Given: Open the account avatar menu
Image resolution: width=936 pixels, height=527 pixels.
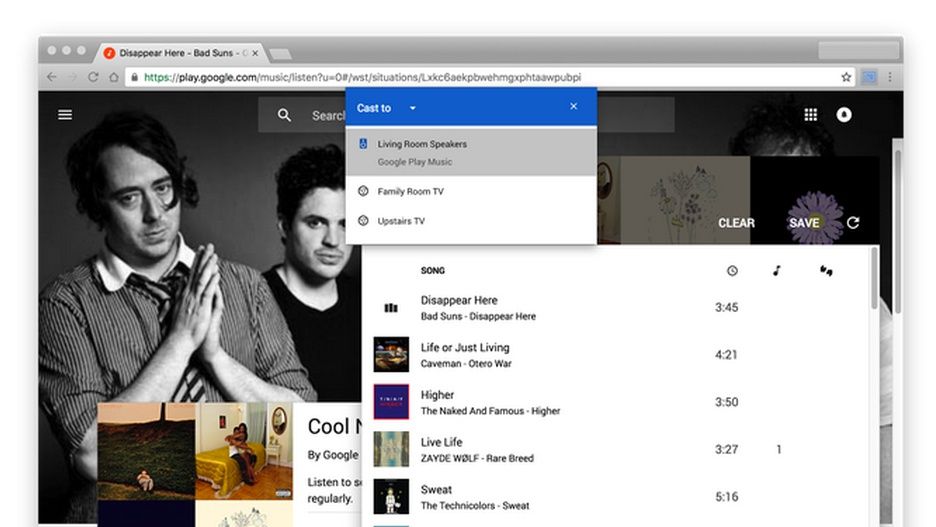Looking at the screenshot, I should 843,115.
